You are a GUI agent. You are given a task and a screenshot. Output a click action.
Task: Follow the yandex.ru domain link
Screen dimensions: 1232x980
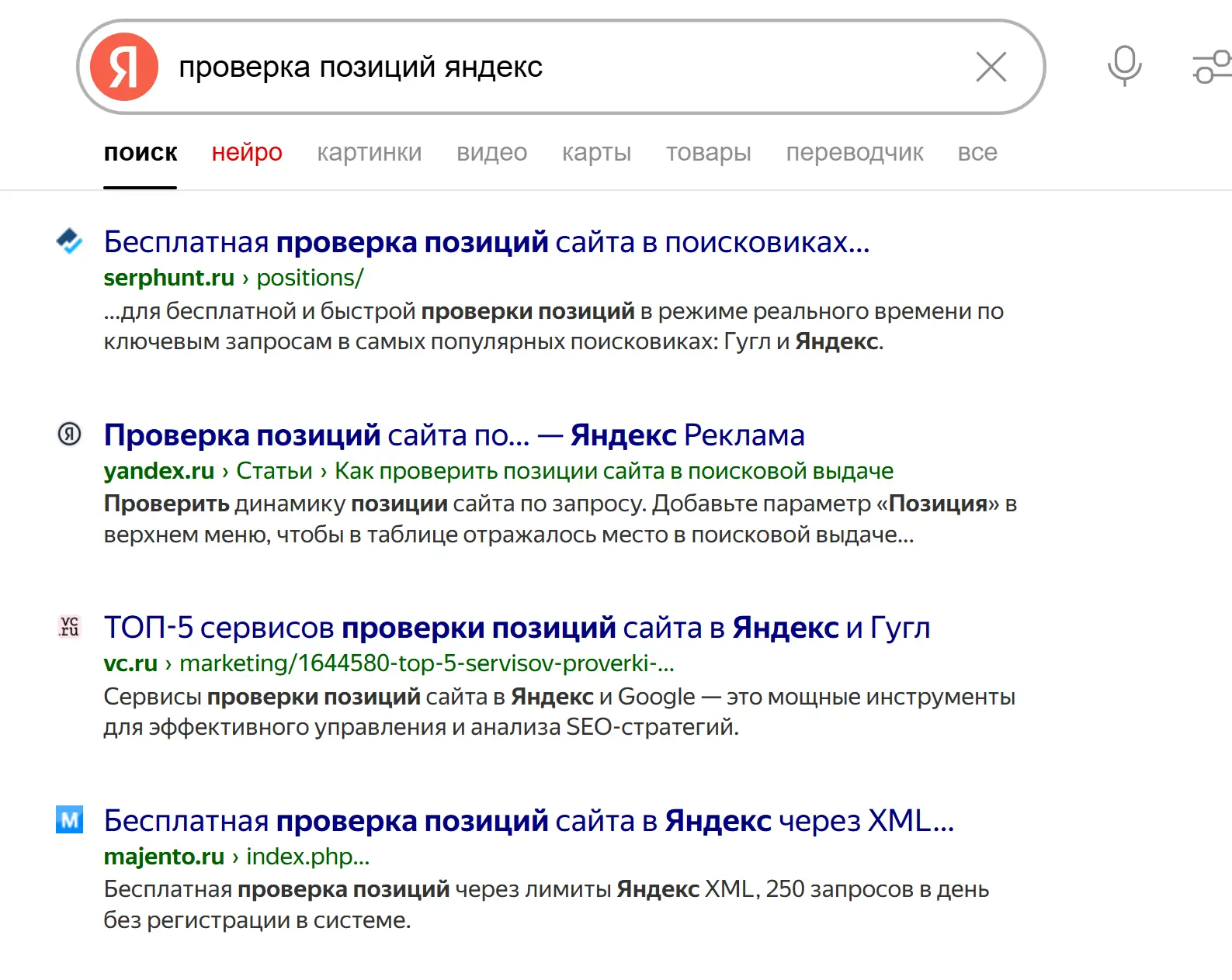[159, 471]
